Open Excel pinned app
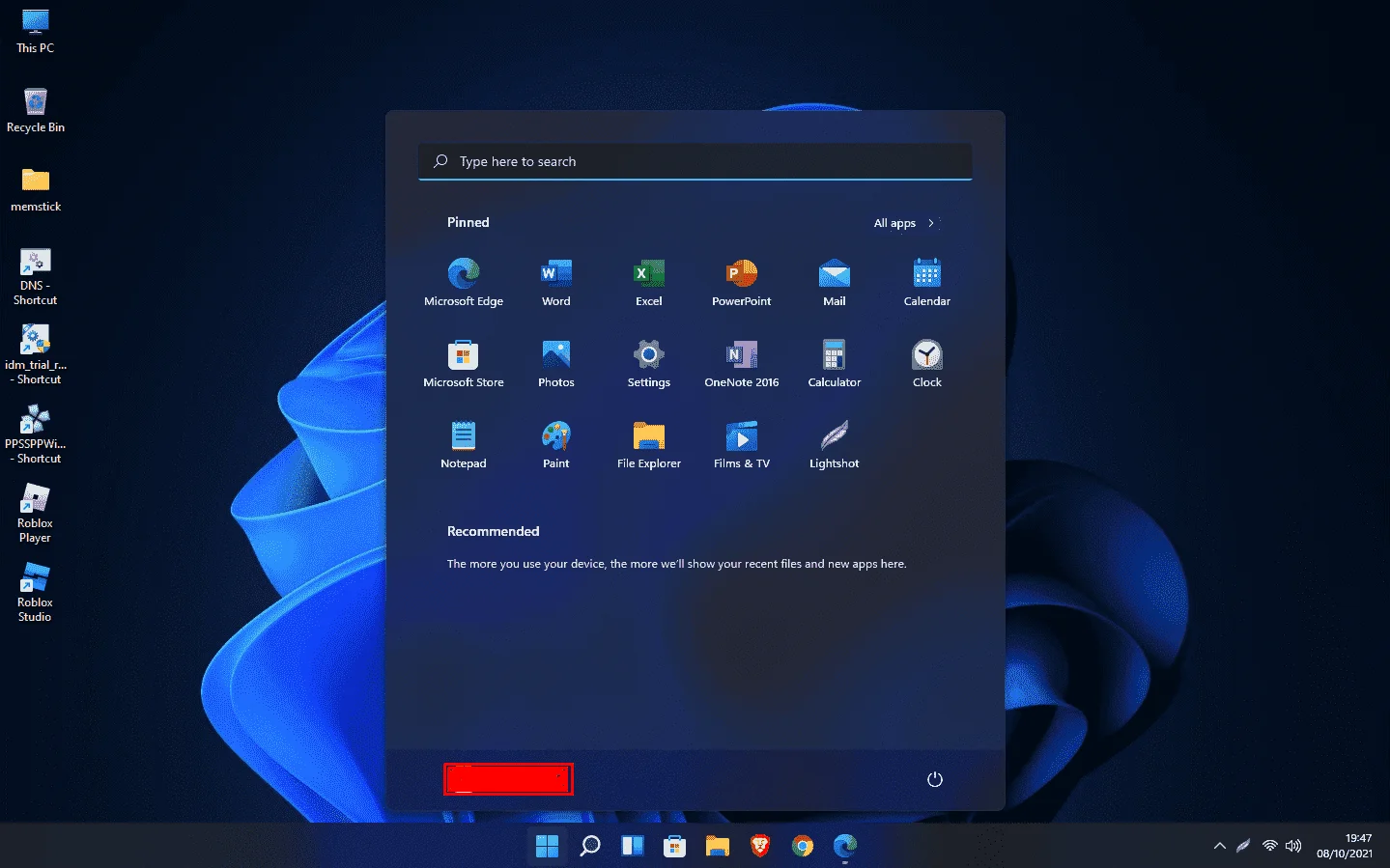Viewport: 1390px width, 868px height. pos(649,282)
